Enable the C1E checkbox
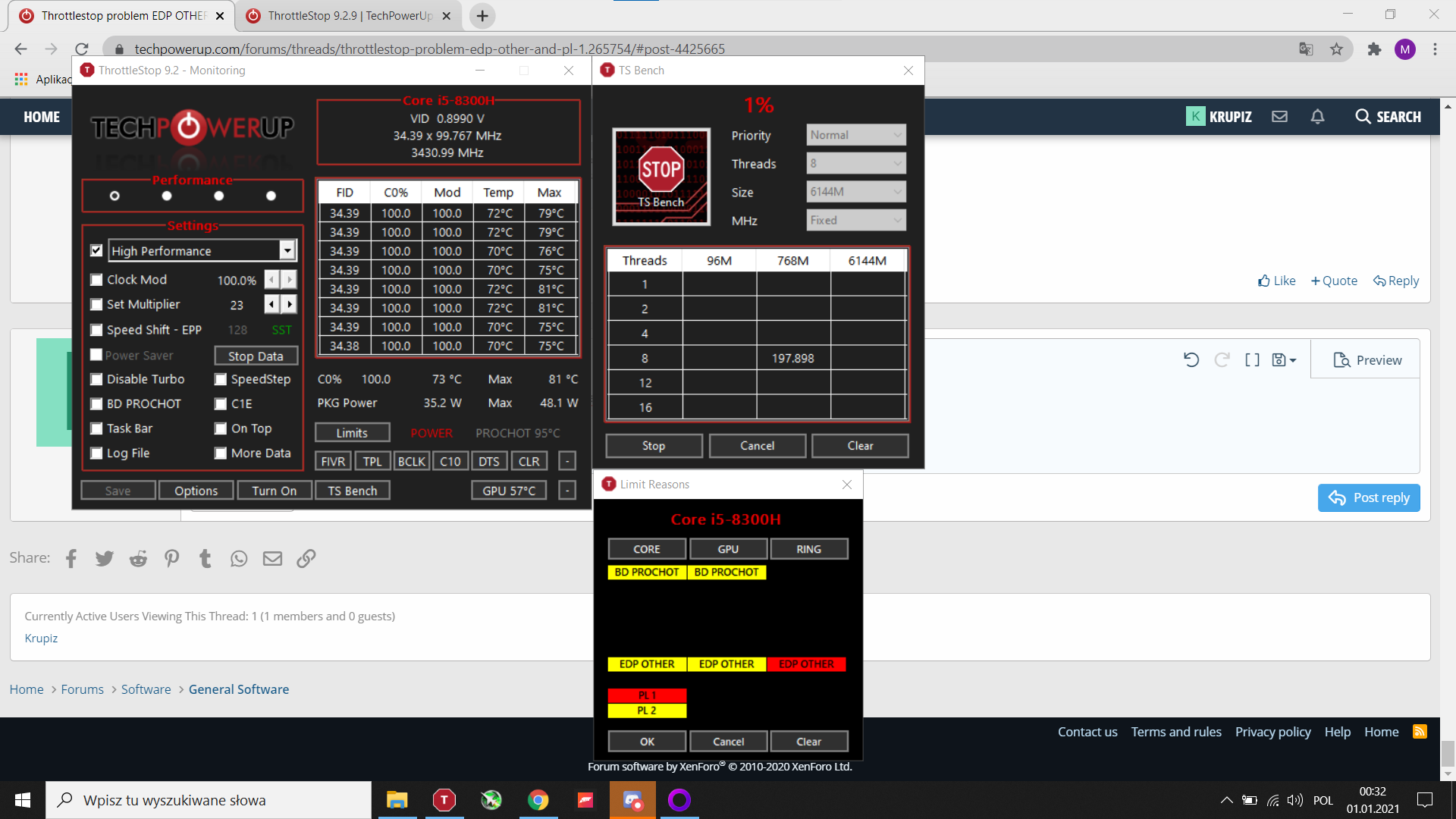The image size is (1456, 819). 221,404
